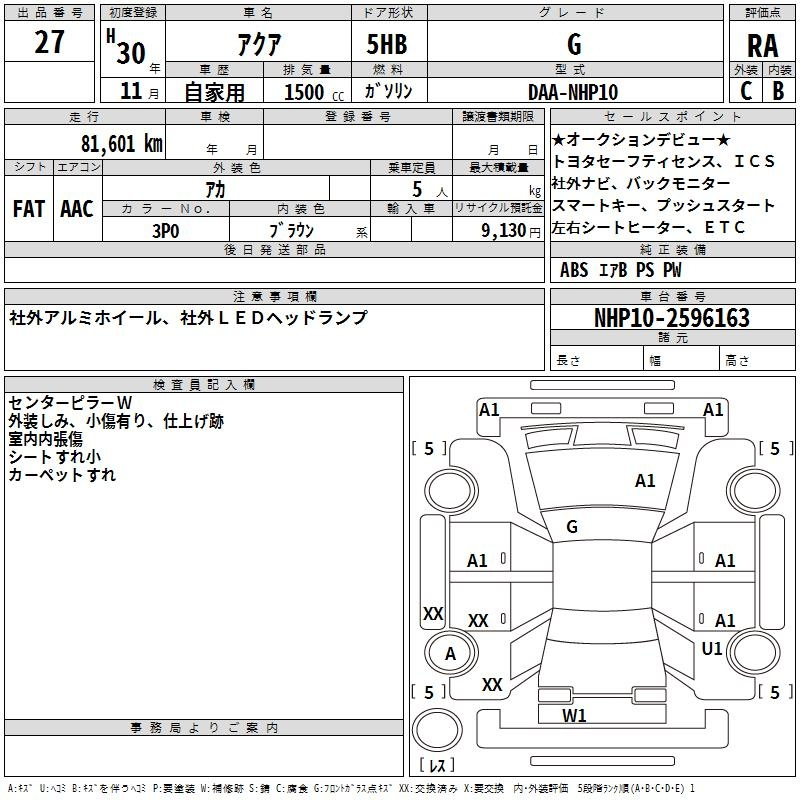
Task: Click the XX mark on the rear quarter panel
Action: point(492,685)
